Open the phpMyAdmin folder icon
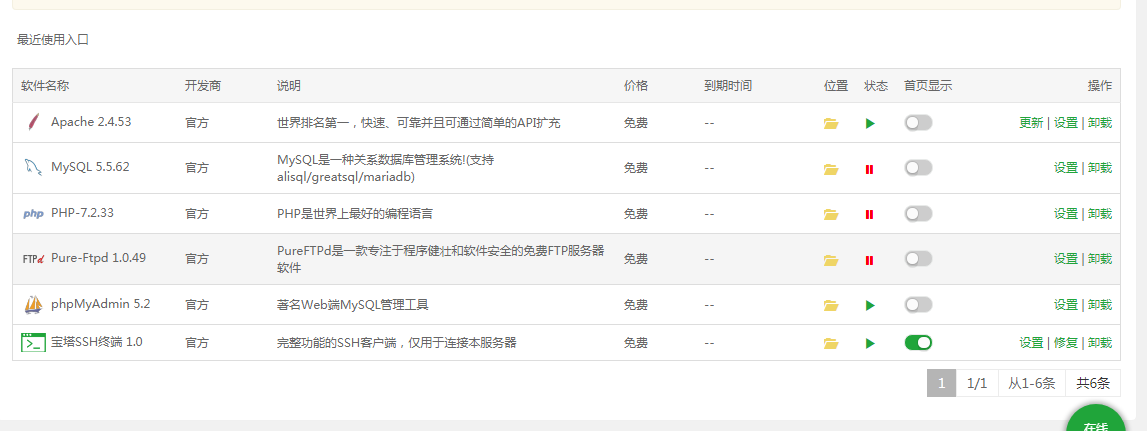Screen dimensions: 1147x431 830,305
